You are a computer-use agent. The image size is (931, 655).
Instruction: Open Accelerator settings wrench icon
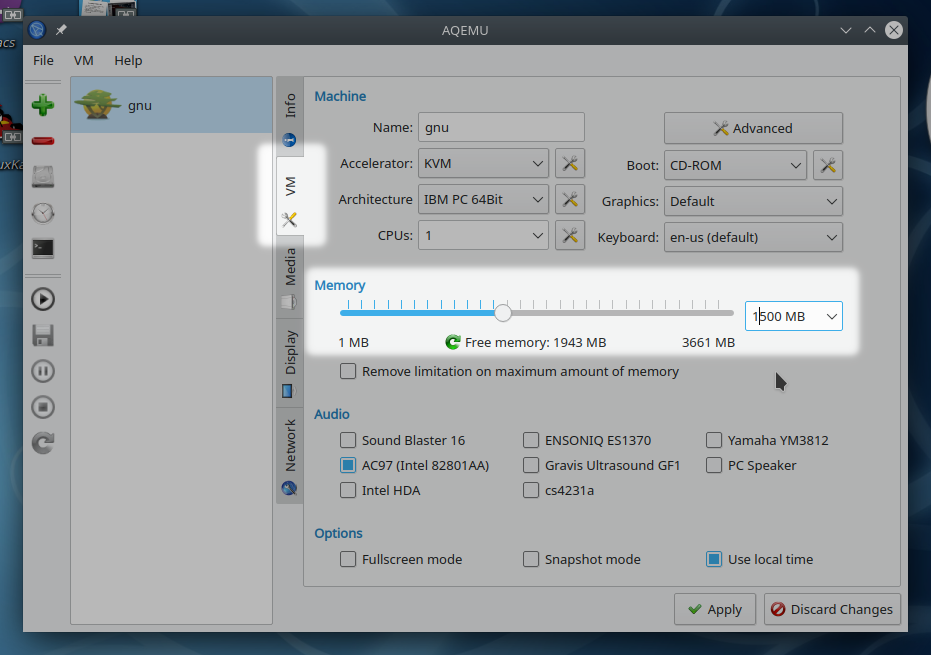pyautogui.click(x=570, y=163)
